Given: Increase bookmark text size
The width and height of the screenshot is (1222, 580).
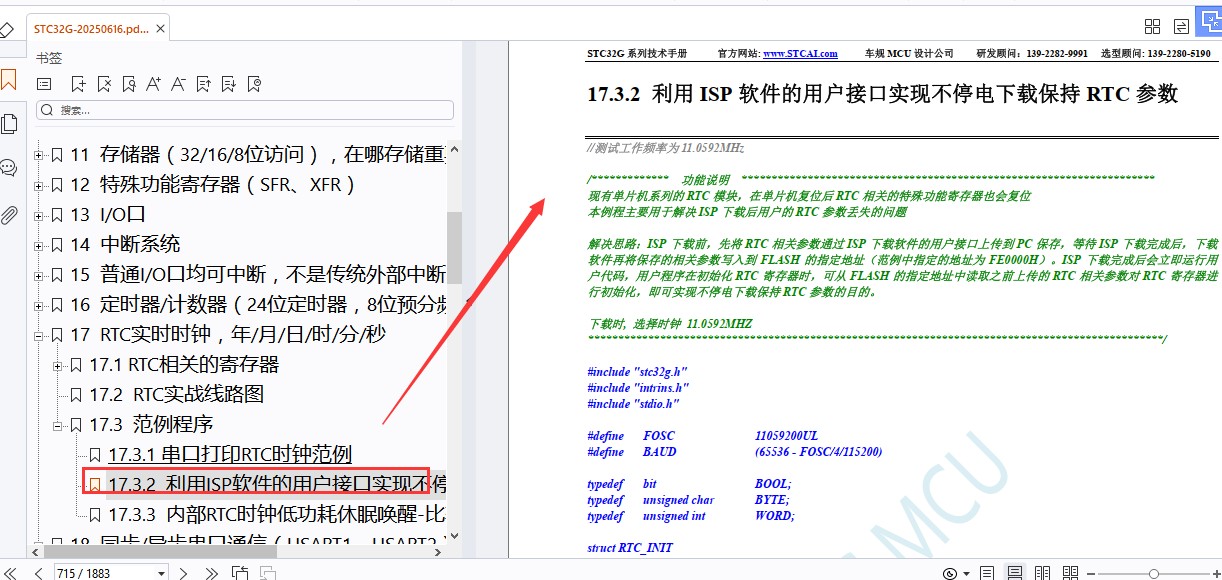Looking at the screenshot, I should coord(154,84).
